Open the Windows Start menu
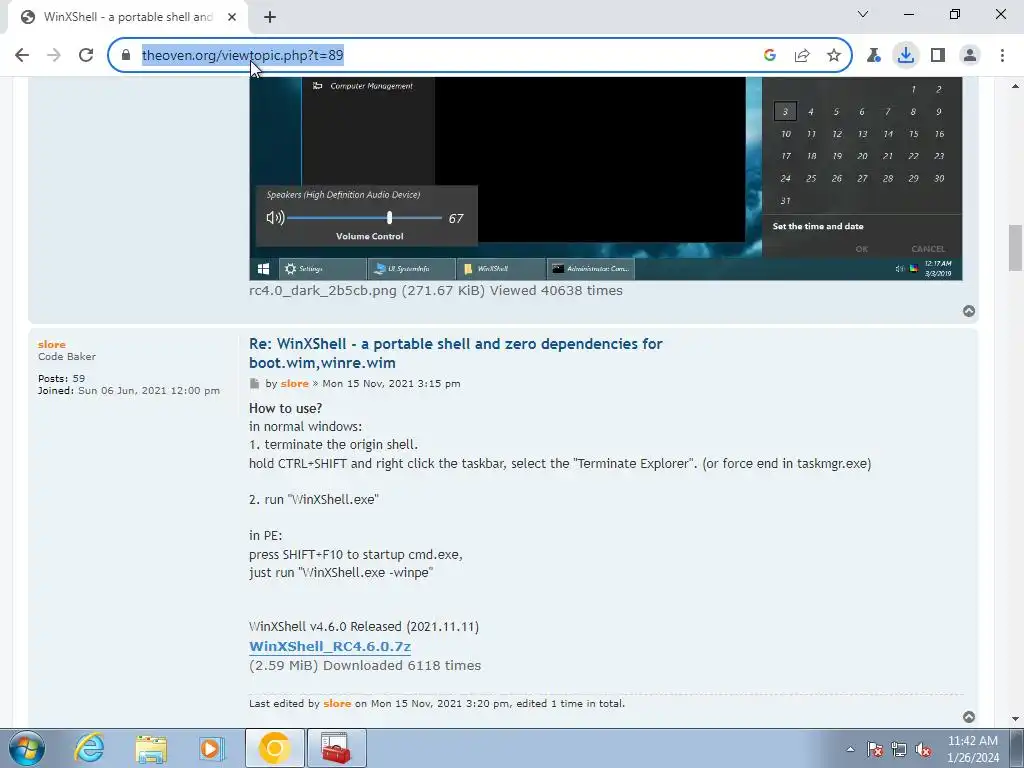1024x768 pixels. (27, 748)
